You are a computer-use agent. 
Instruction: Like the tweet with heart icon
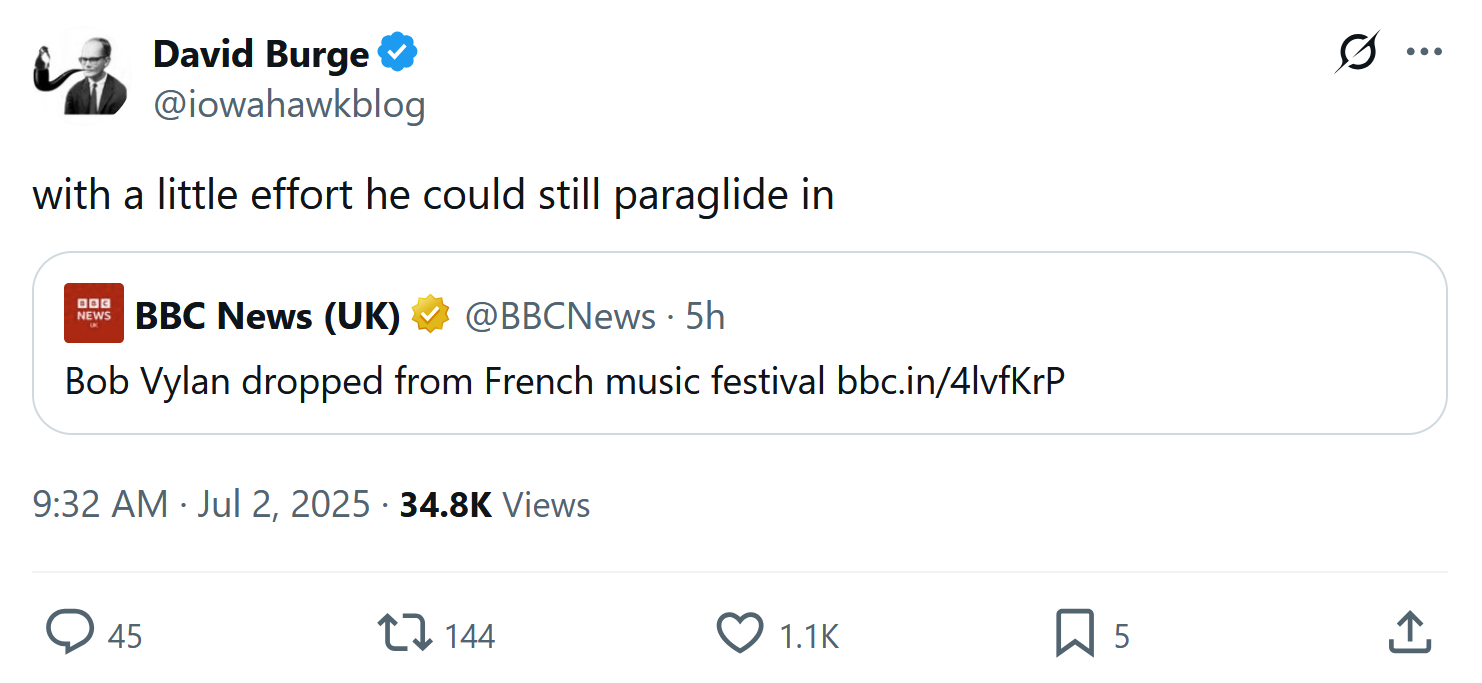740,633
